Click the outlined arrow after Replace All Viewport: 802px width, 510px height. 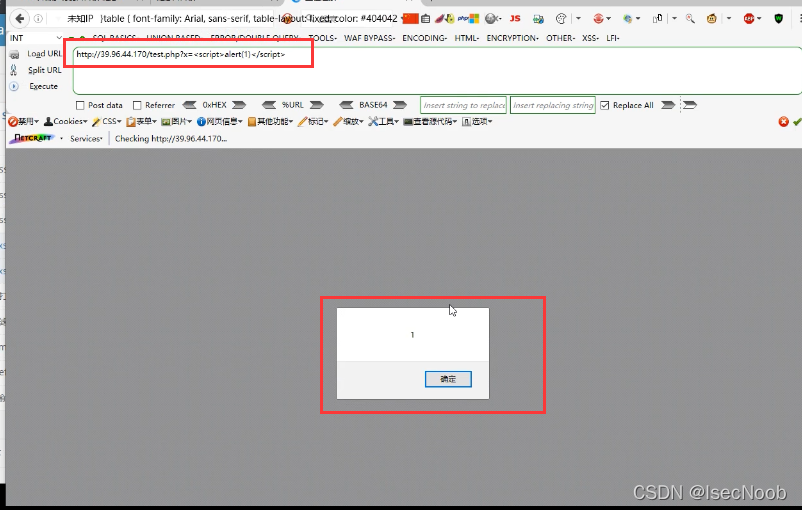[x=690, y=105]
